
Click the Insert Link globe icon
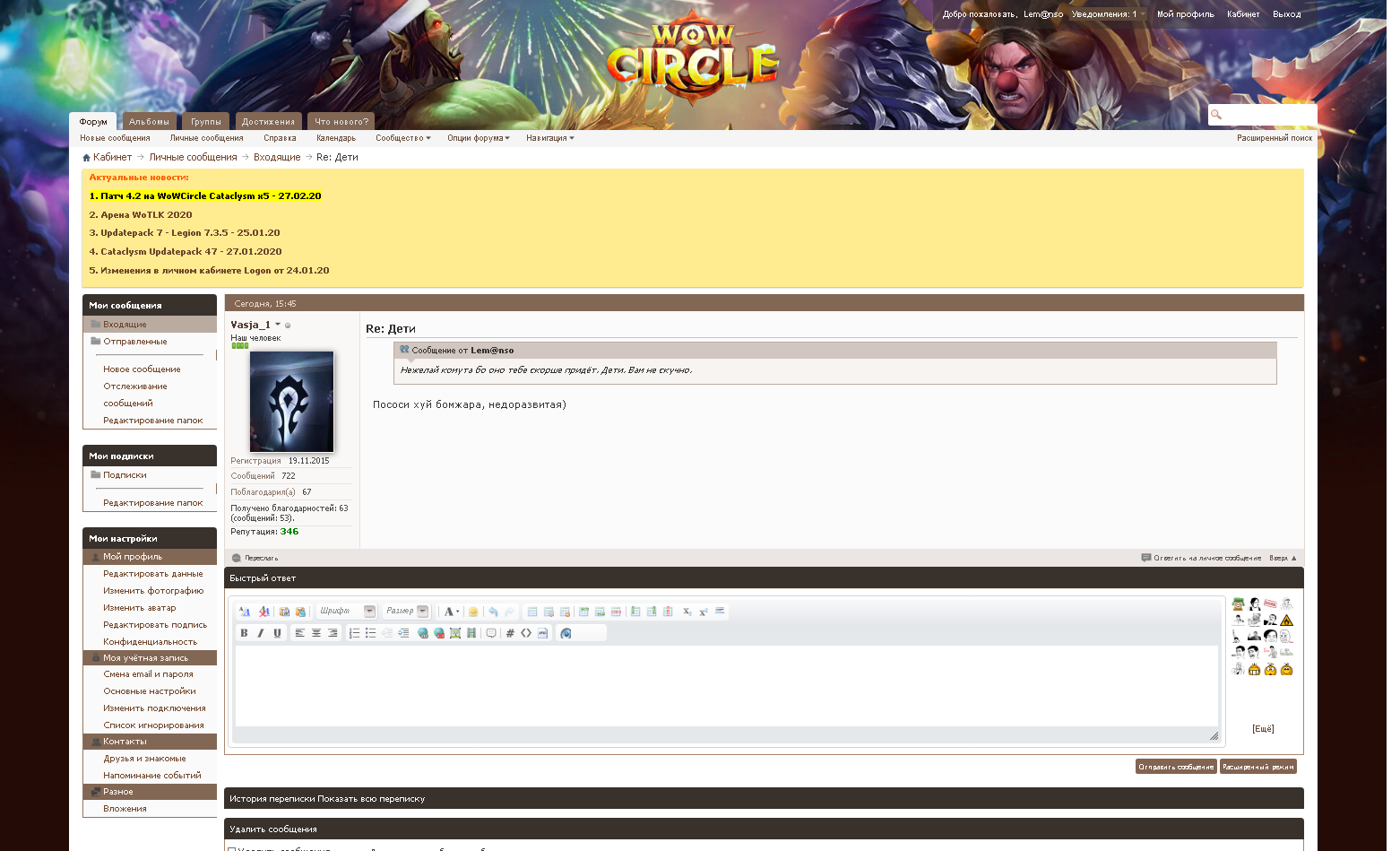click(423, 633)
